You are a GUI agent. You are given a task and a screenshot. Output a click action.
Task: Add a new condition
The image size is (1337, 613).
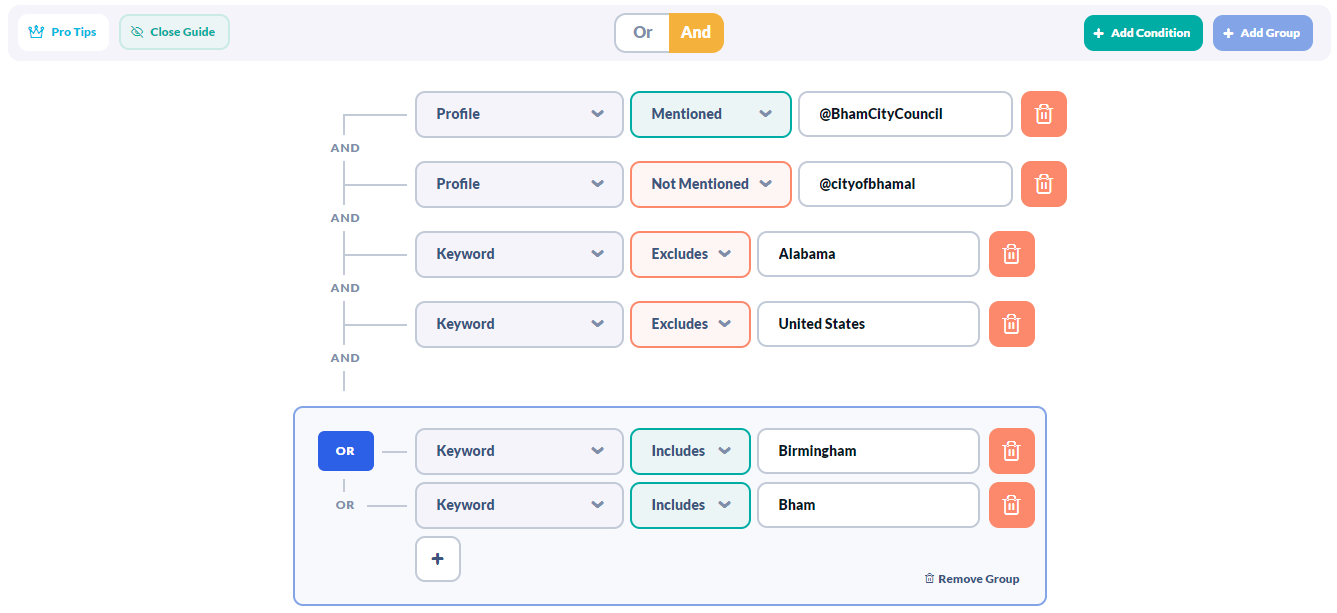pyautogui.click(x=1143, y=33)
